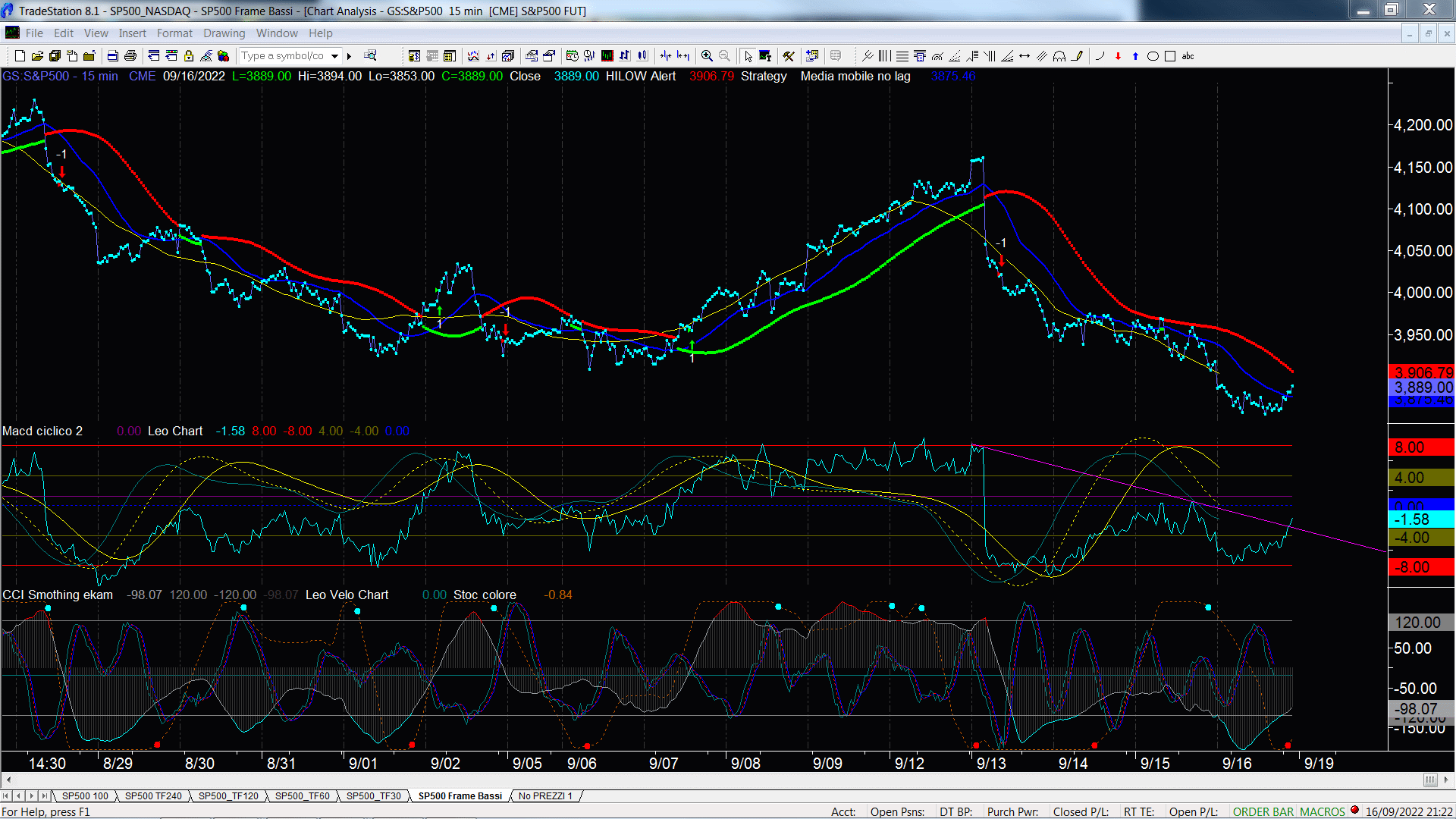The height and width of the screenshot is (819, 1456).
Task: Click the cyan -1.58 MACD value marker
Action: [1422, 520]
